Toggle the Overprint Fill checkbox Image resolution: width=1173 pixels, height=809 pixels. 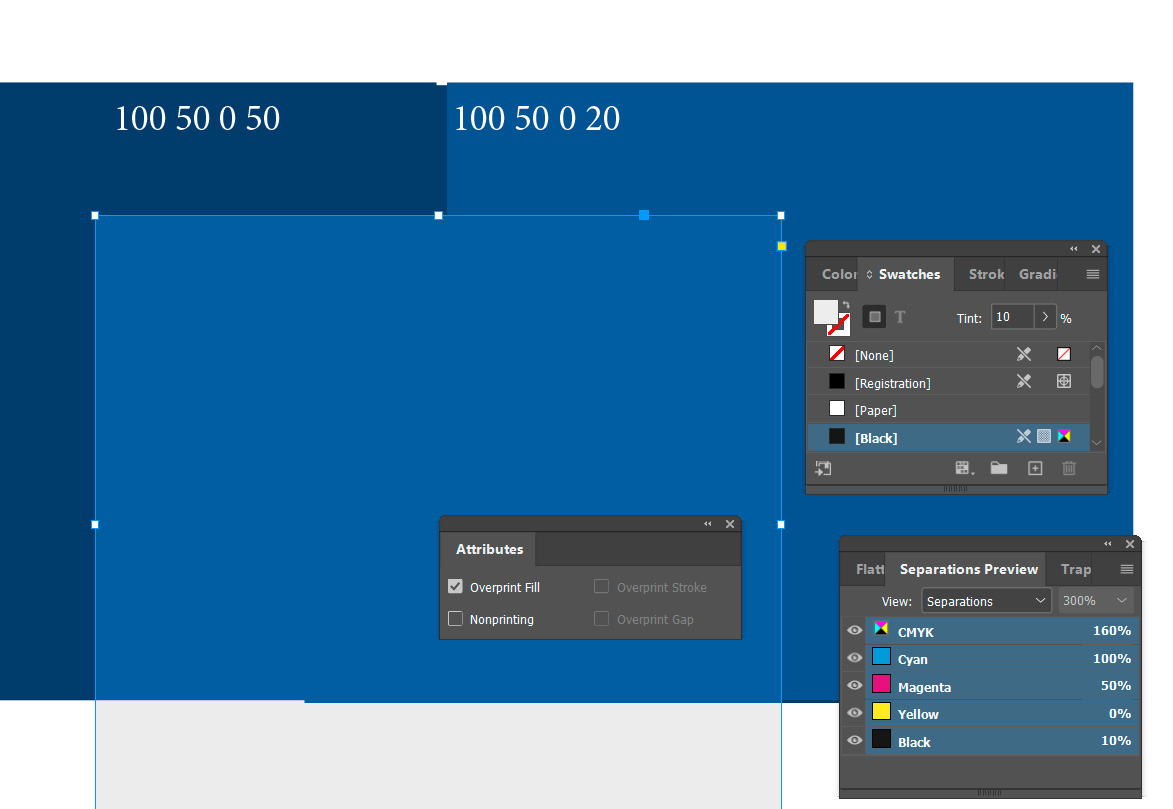455,587
